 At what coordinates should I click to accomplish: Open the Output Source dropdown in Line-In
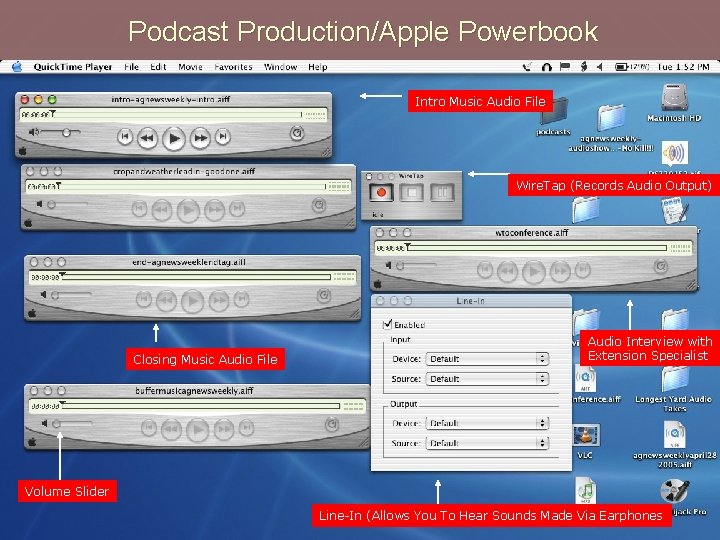(487, 443)
